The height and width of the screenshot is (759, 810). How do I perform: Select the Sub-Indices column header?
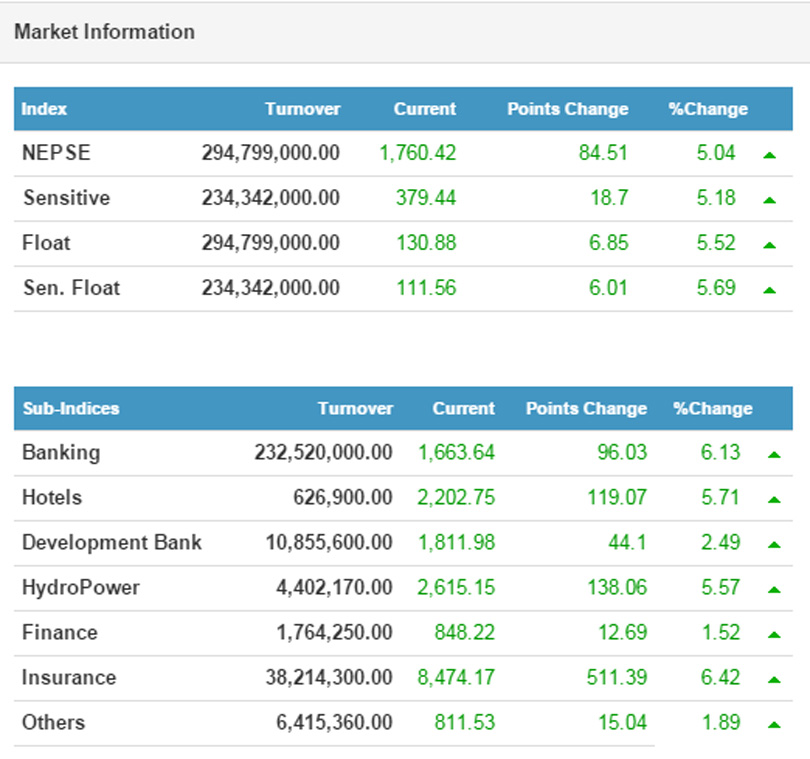[71, 409]
